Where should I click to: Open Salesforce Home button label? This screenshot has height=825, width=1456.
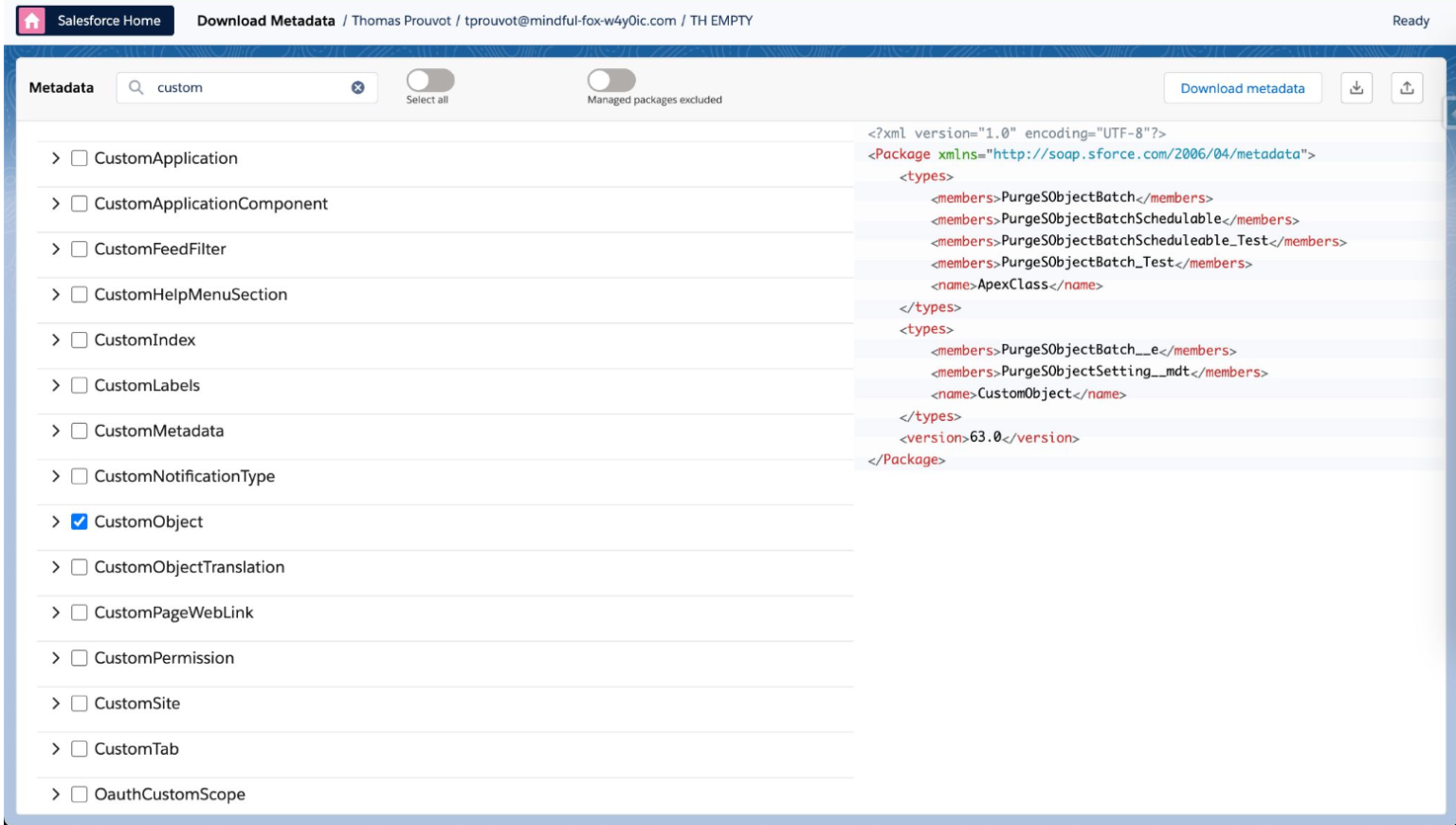(x=109, y=21)
